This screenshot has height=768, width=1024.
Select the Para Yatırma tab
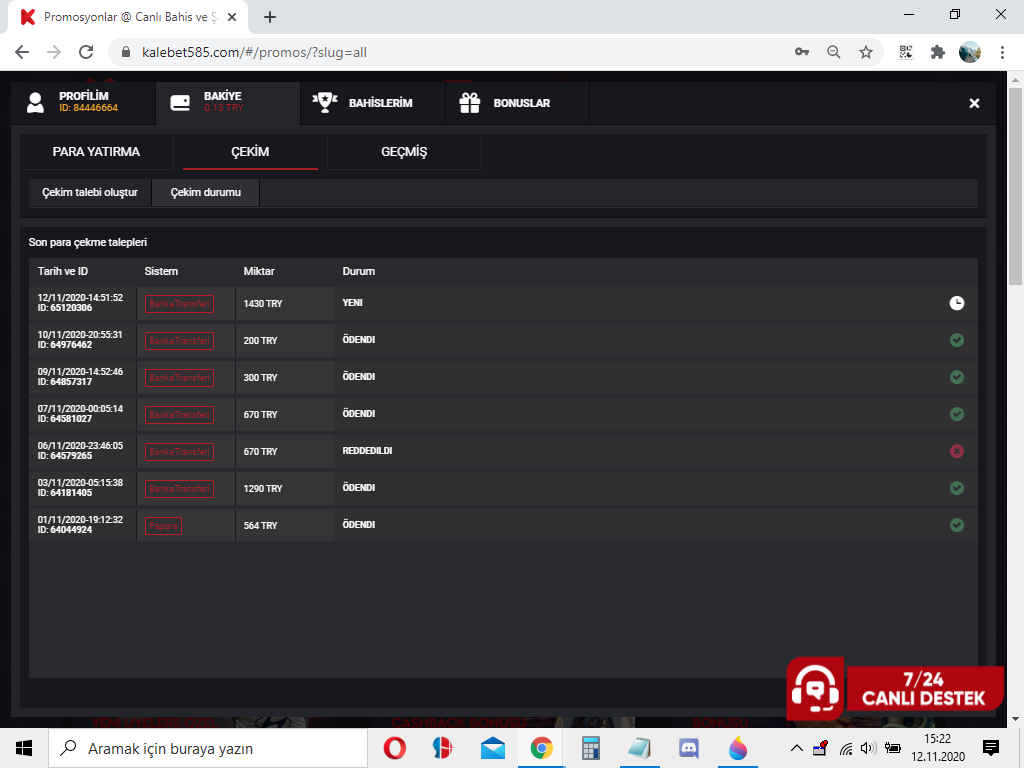pos(96,152)
